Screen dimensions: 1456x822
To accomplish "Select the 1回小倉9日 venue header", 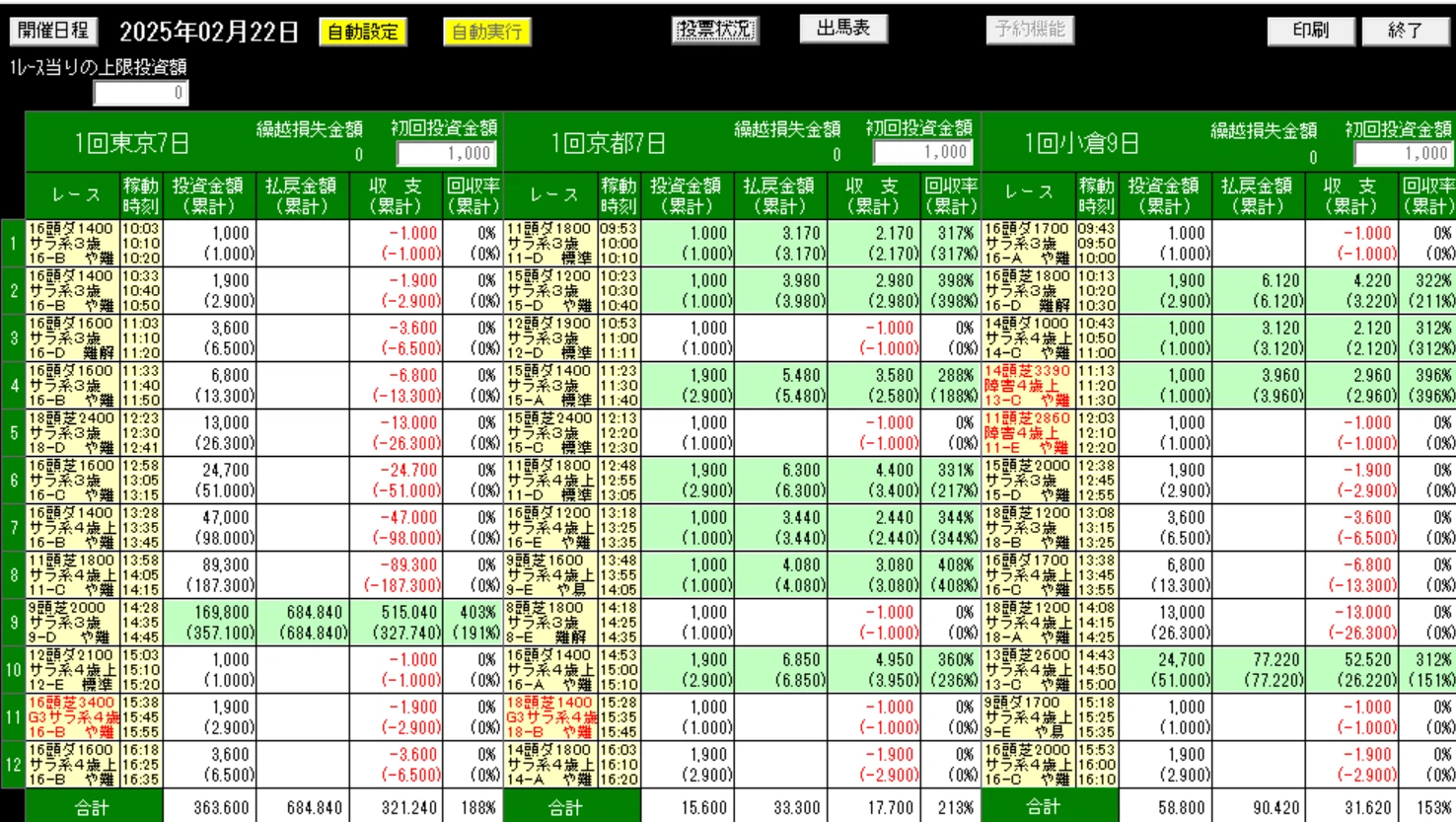I will click(1084, 144).
